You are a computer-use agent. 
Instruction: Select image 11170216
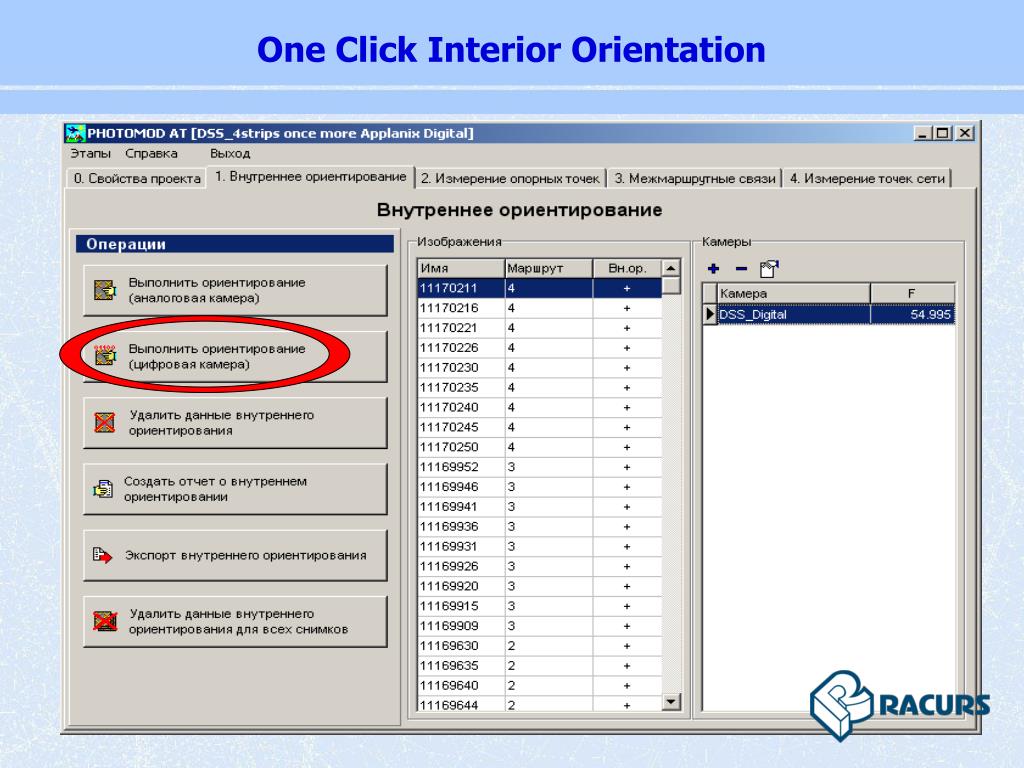click(x=539, y=308)
